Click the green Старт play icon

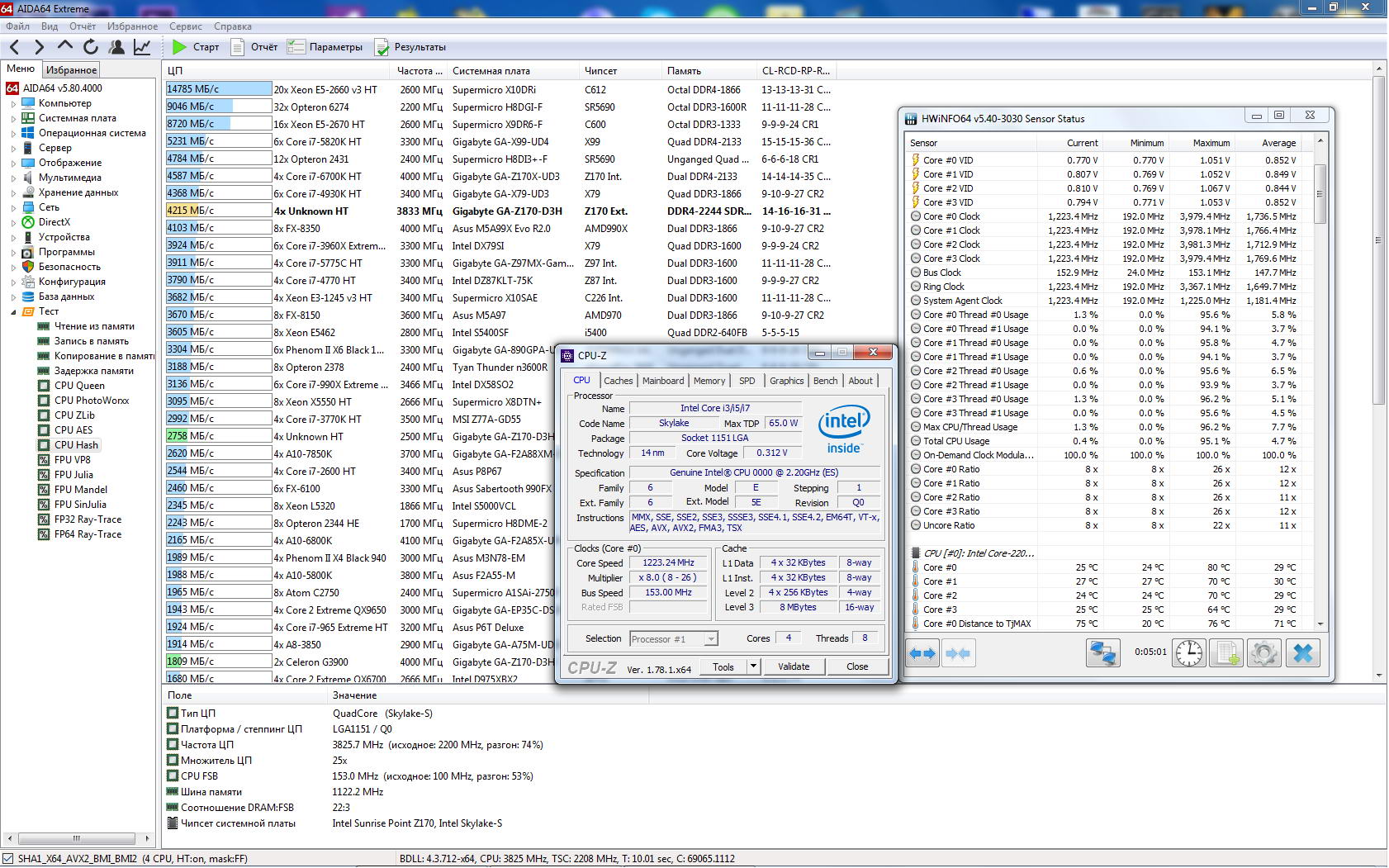tap(179, 47)
